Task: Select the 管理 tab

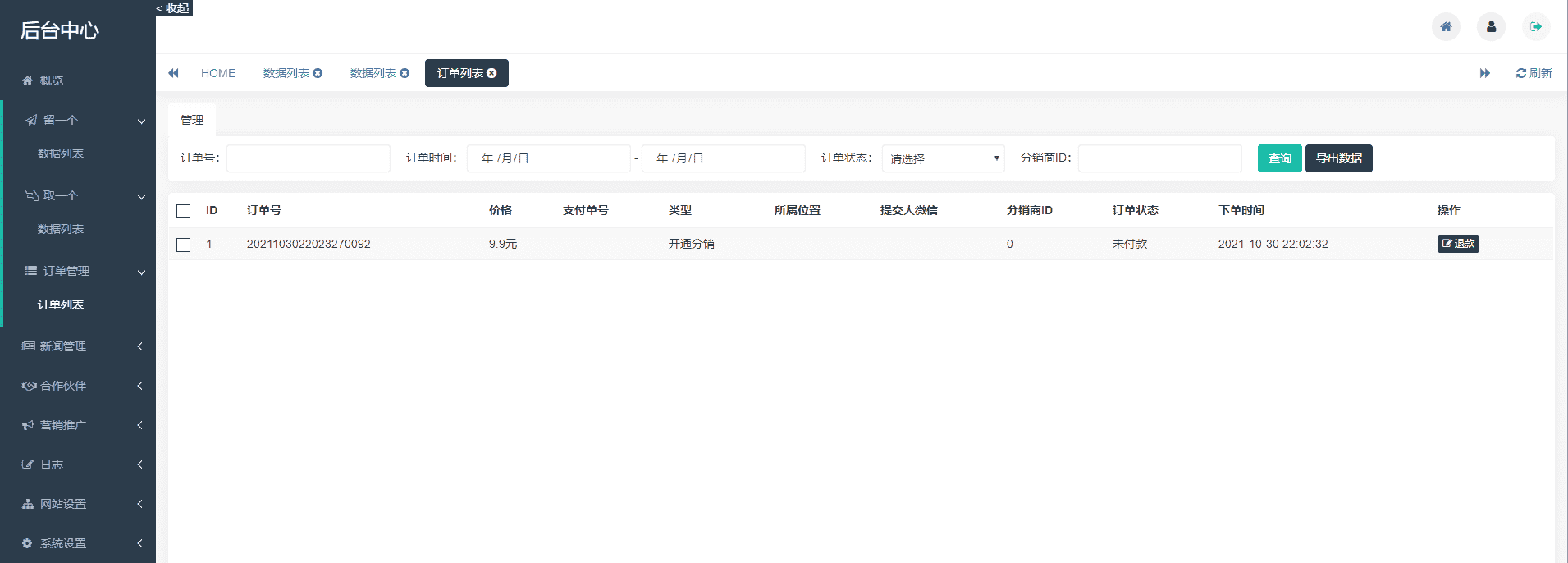Action: pyautogui.click(x=192, y=120)
